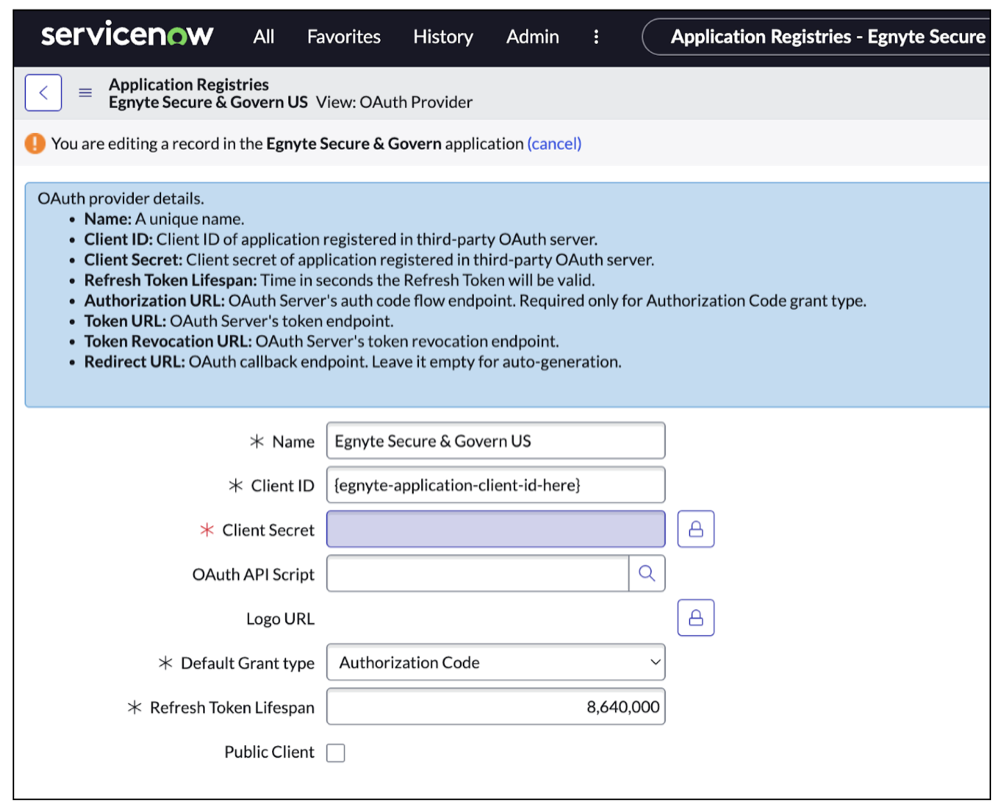Toggle the Public Client checkbox
Viewport: 999px width, 808px height.
(x=335, y=752)
